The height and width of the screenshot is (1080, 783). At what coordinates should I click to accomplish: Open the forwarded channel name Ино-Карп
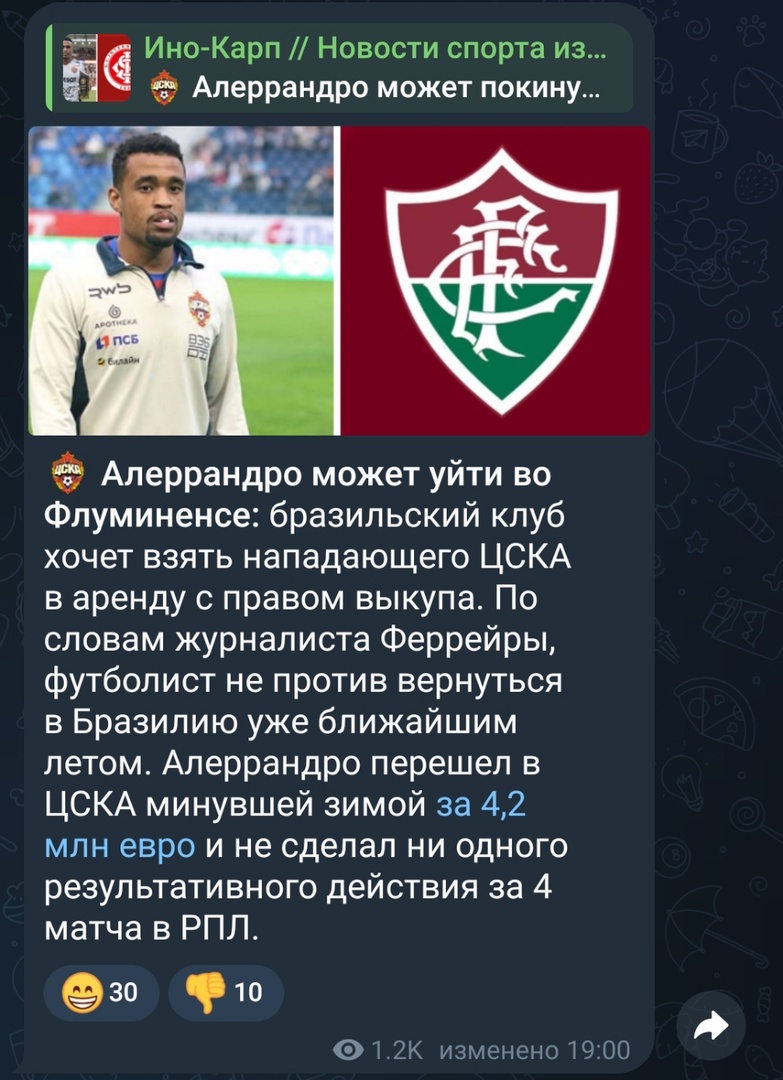click(375, 48)
